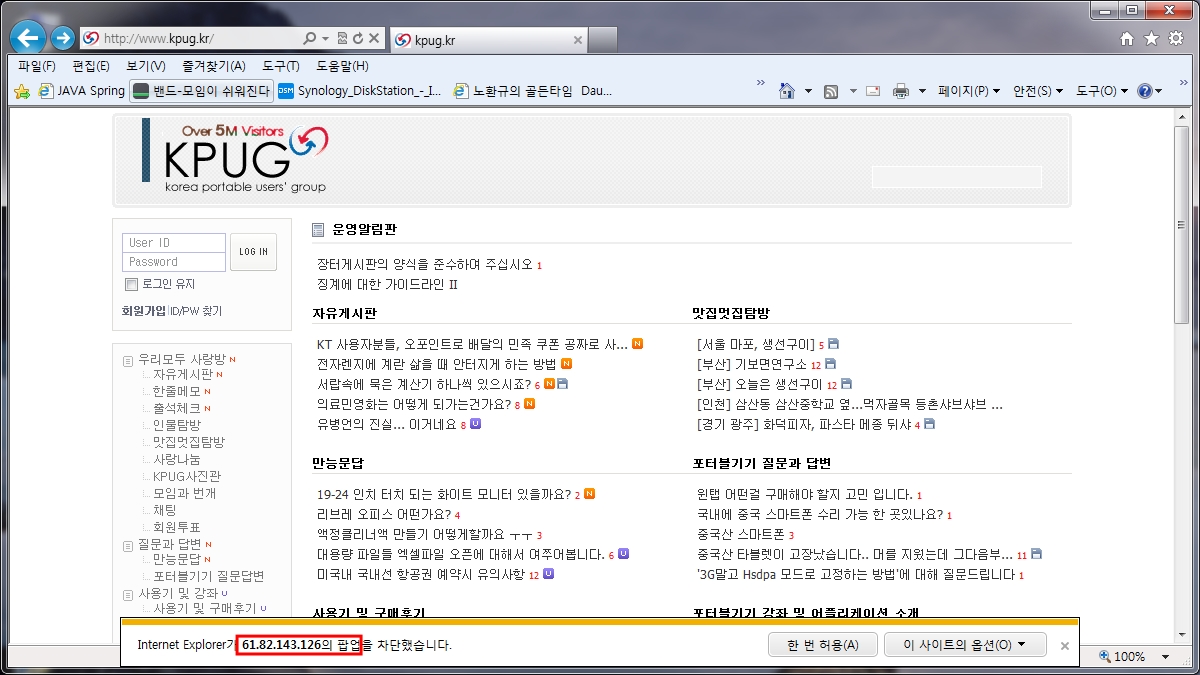Viewport: 1200px width, 675px height.
Task: Open the JAVA Spring favorite
Action: click(82, 91)
